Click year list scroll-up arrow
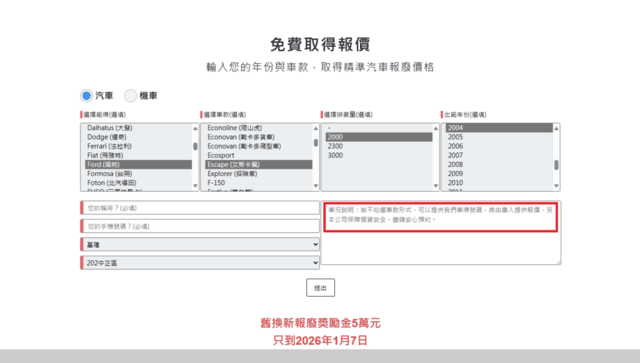The width and height of the screenshot is (640, 363). (556, 129)
